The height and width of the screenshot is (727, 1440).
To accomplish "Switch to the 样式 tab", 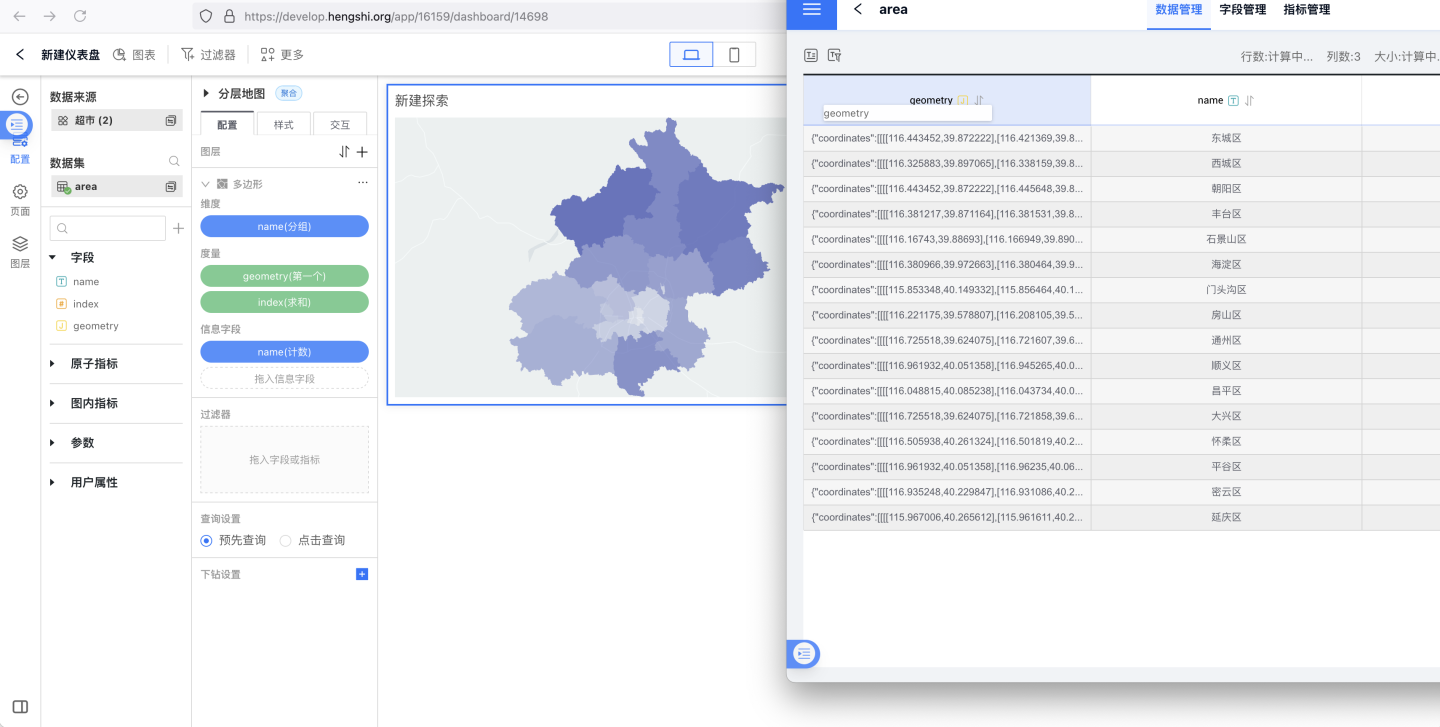I will point(284,125).
